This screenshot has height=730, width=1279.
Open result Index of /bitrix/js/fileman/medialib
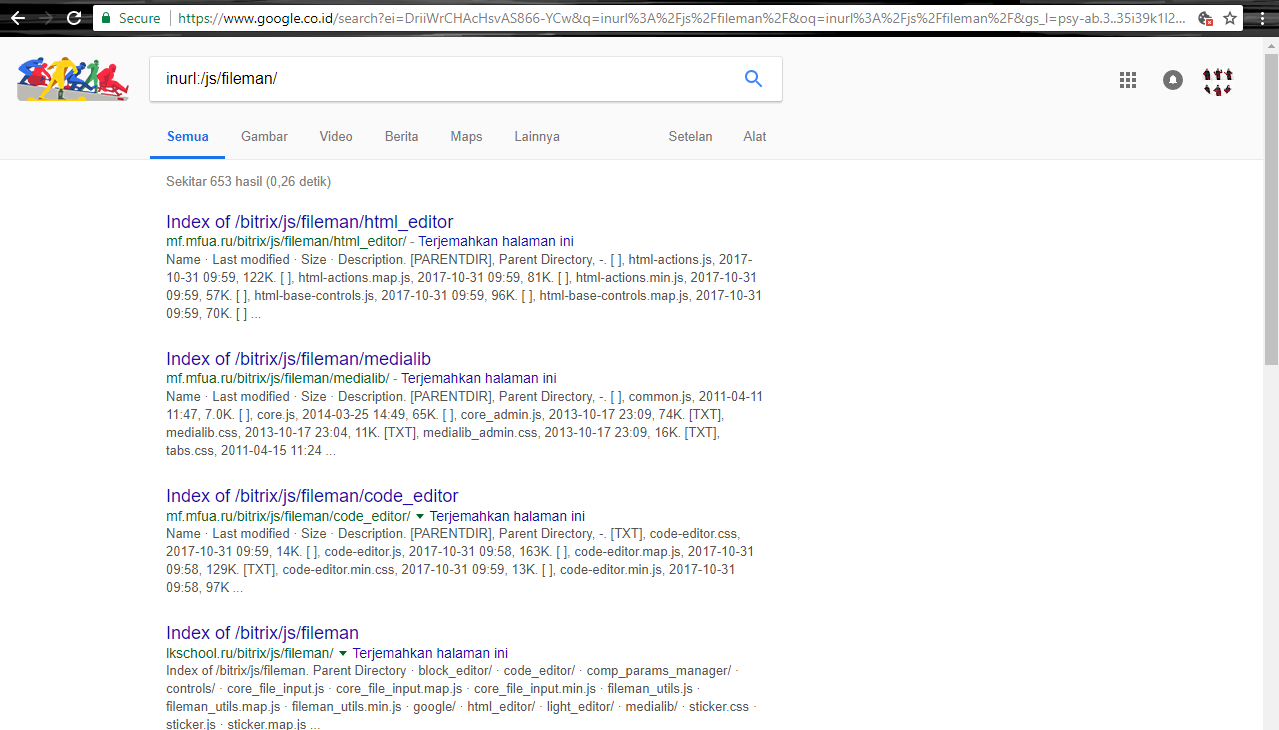click(299, 359)
